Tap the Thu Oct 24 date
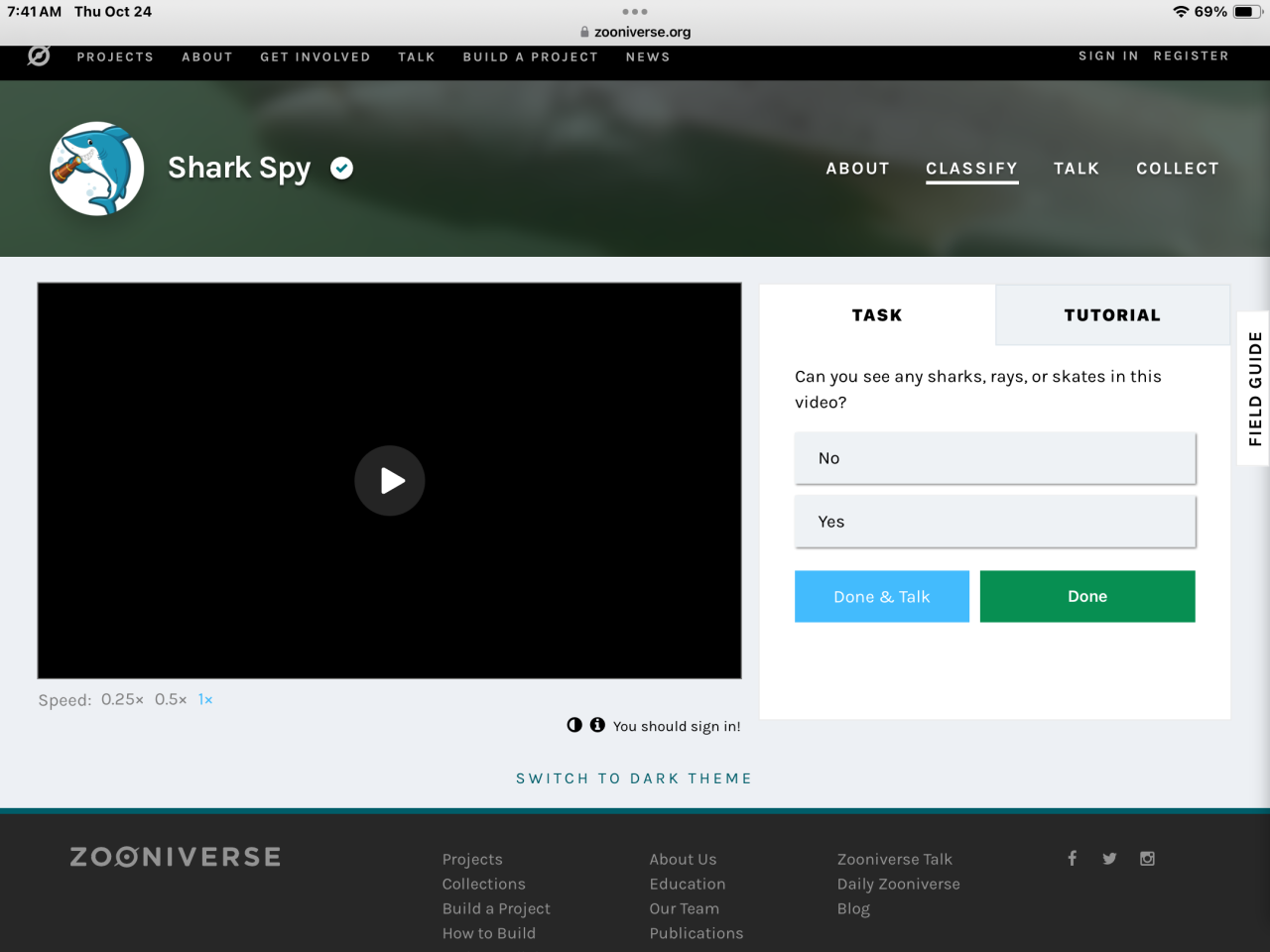1270x952 pixels. click(x=113, y=12)
